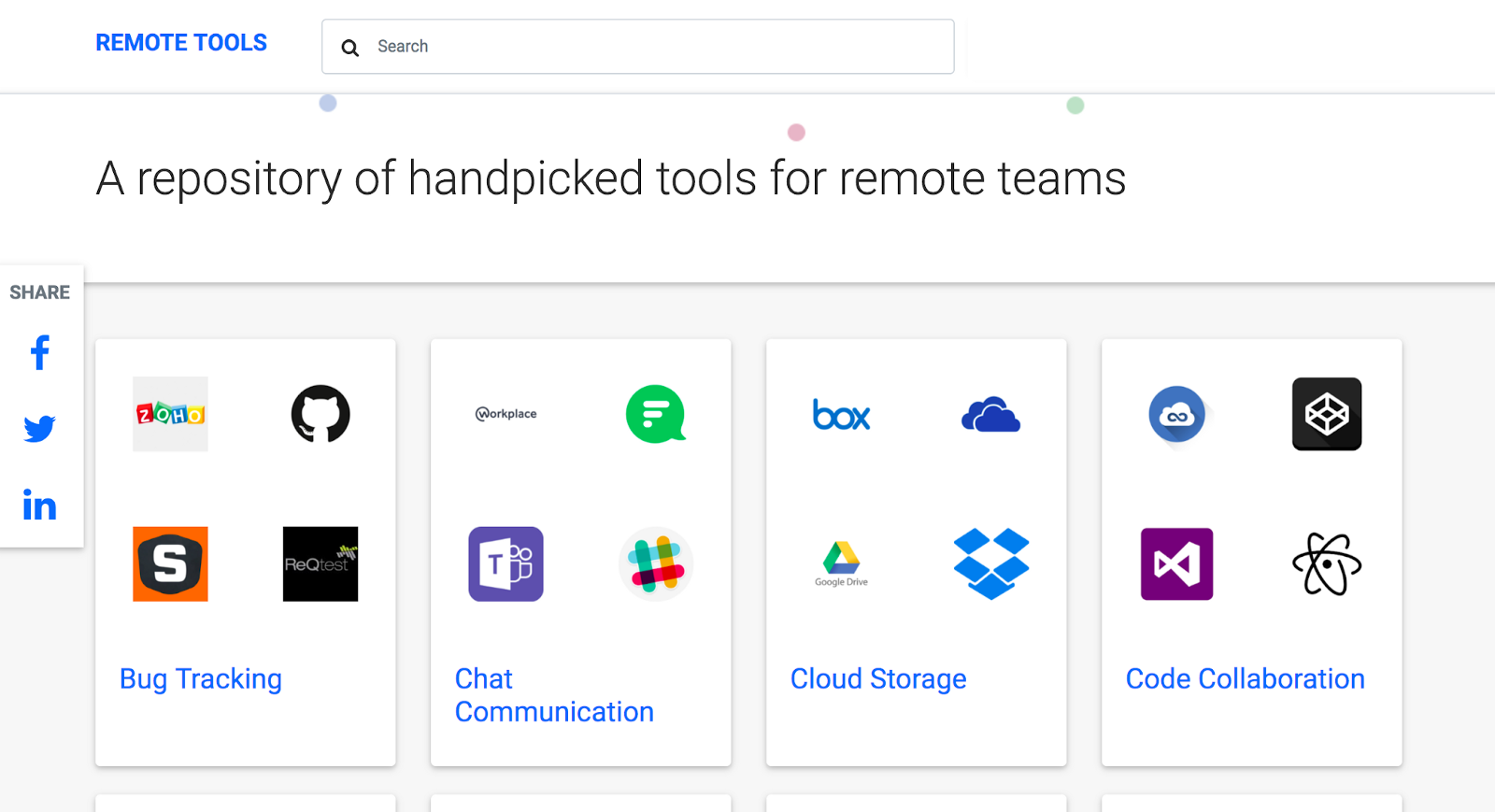This screenshot has width=1495, height=812.
Task: Click the Atom editor icon
Action: point(1327,563)
